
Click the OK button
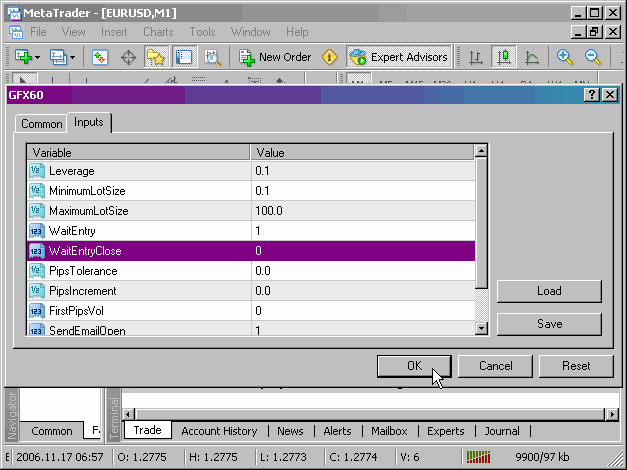click(414, 366)
